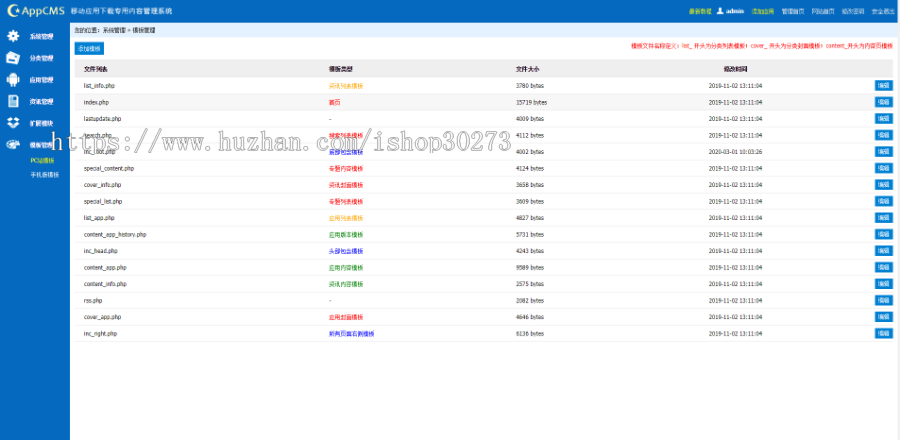Click the file name inc_right.php
Screen dimensions: 900x440
click(100, 333)
